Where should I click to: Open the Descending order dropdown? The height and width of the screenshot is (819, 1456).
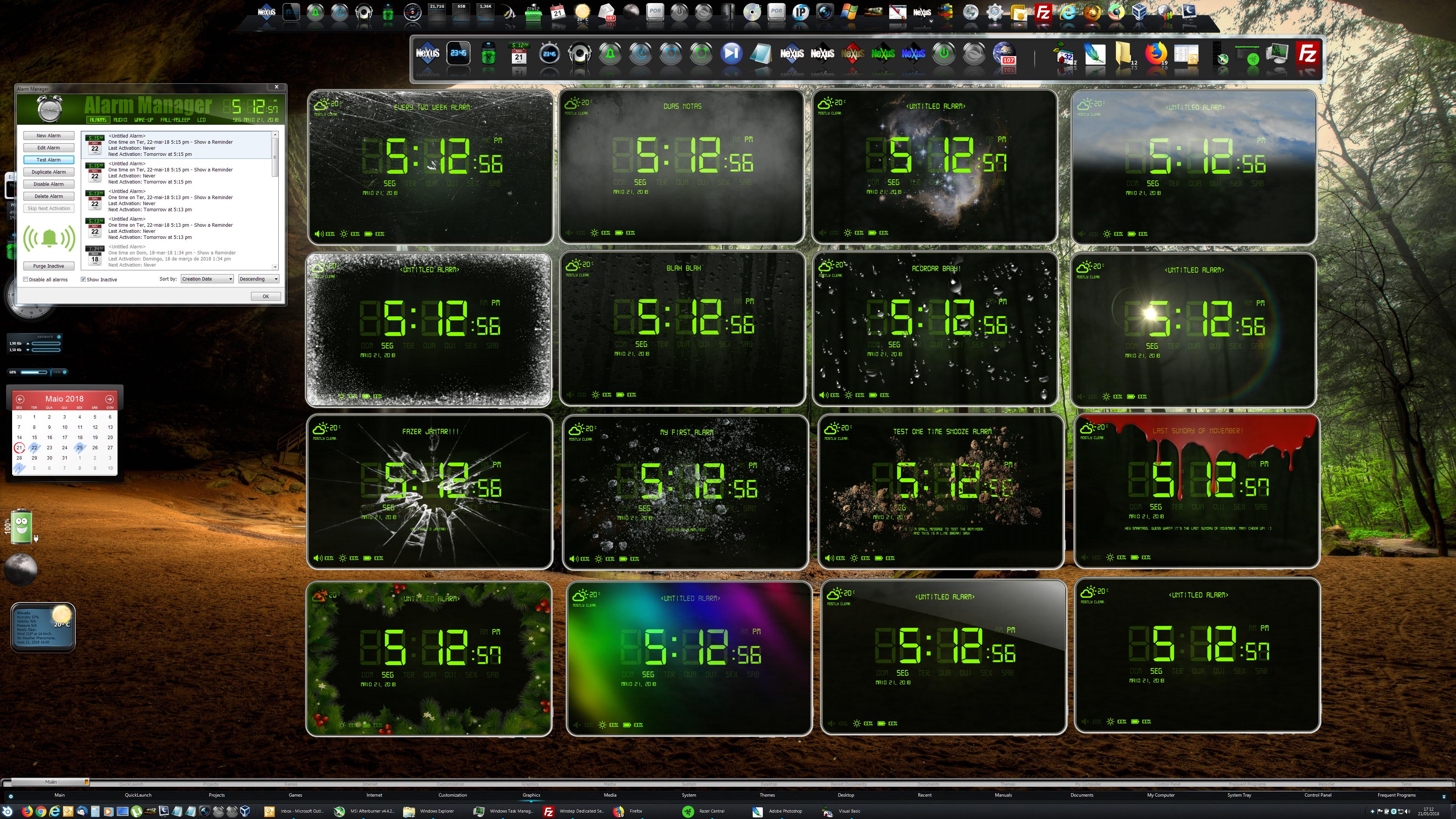258,279
